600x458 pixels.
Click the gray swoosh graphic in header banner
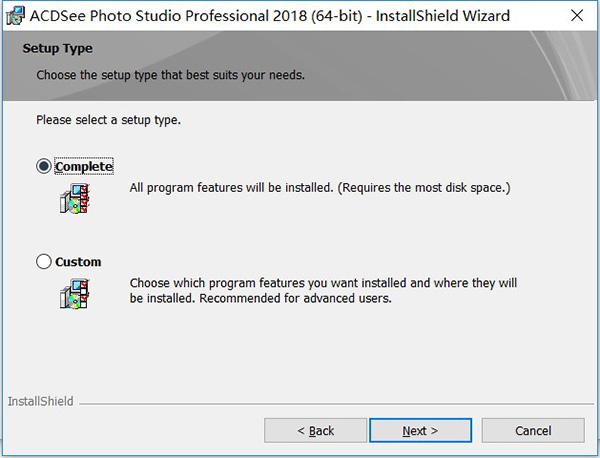tap(562, 65)
